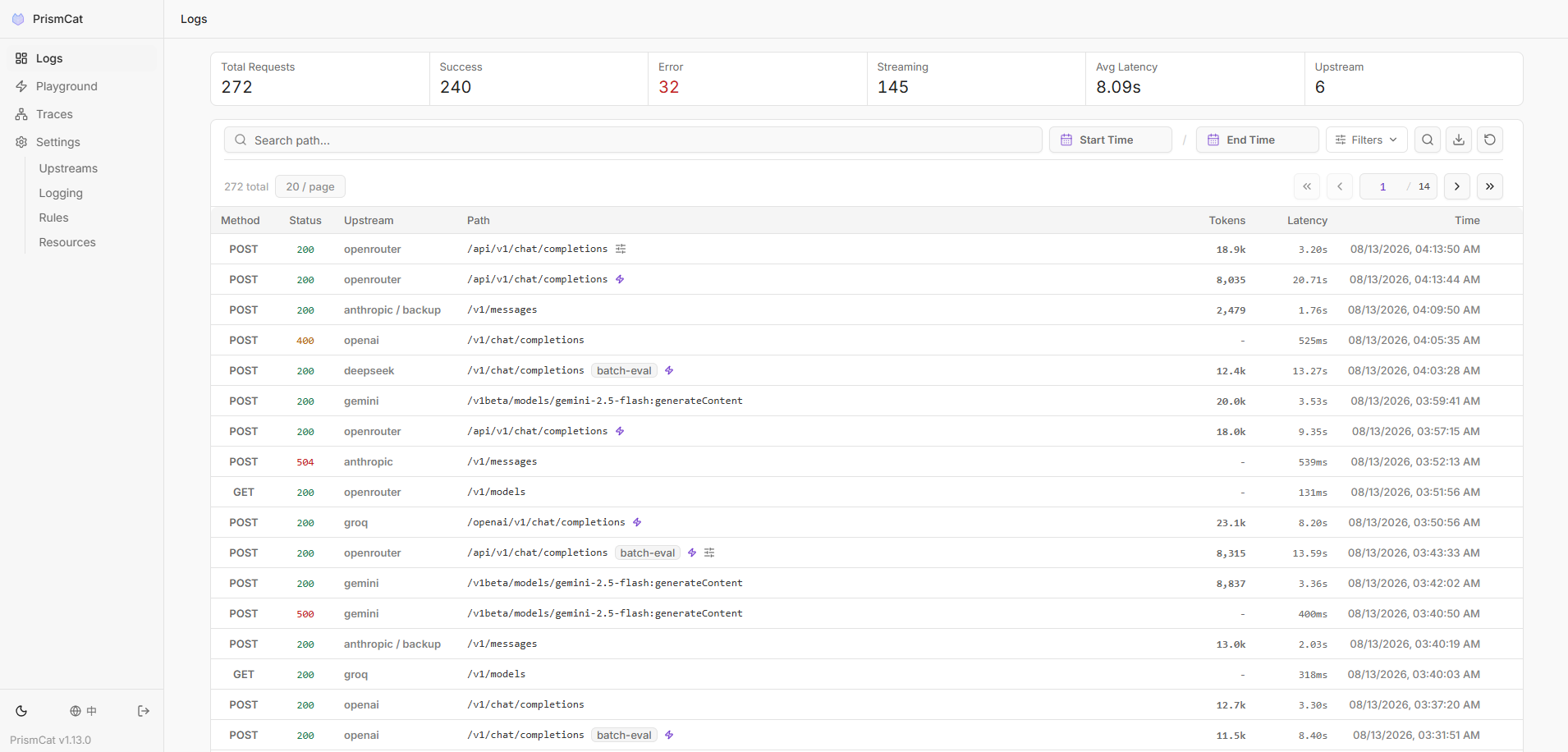Screen dimensions: 1568x752
Task: Open the End Time date picker
Action: pyautogui.click(x=1258, y=140)
